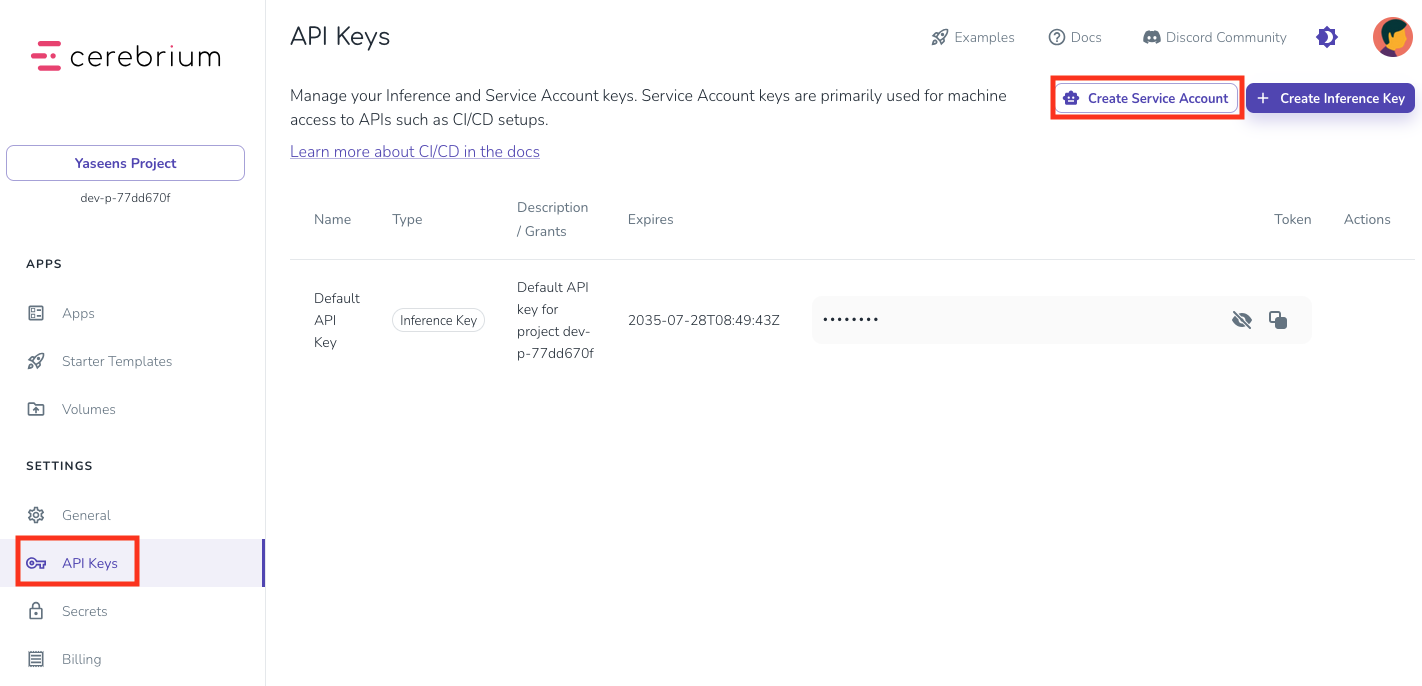The width and height of the screenshot is (1422, 686).
Task: Click the Cerebrium logo
Action: 124,56
